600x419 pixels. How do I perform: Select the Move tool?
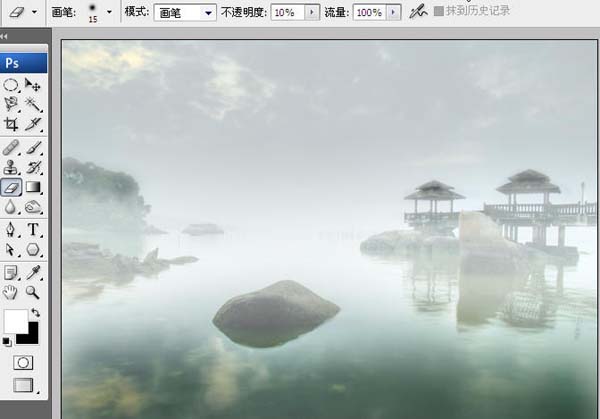click(33, 85)
